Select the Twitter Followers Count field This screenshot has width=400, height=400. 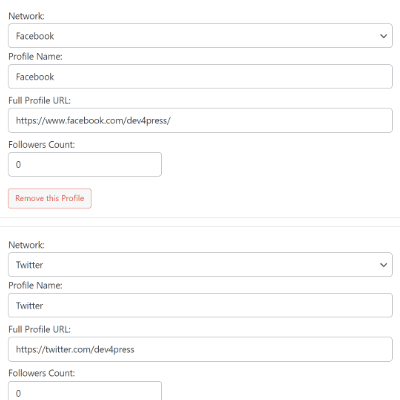click(x=85, y=391)
